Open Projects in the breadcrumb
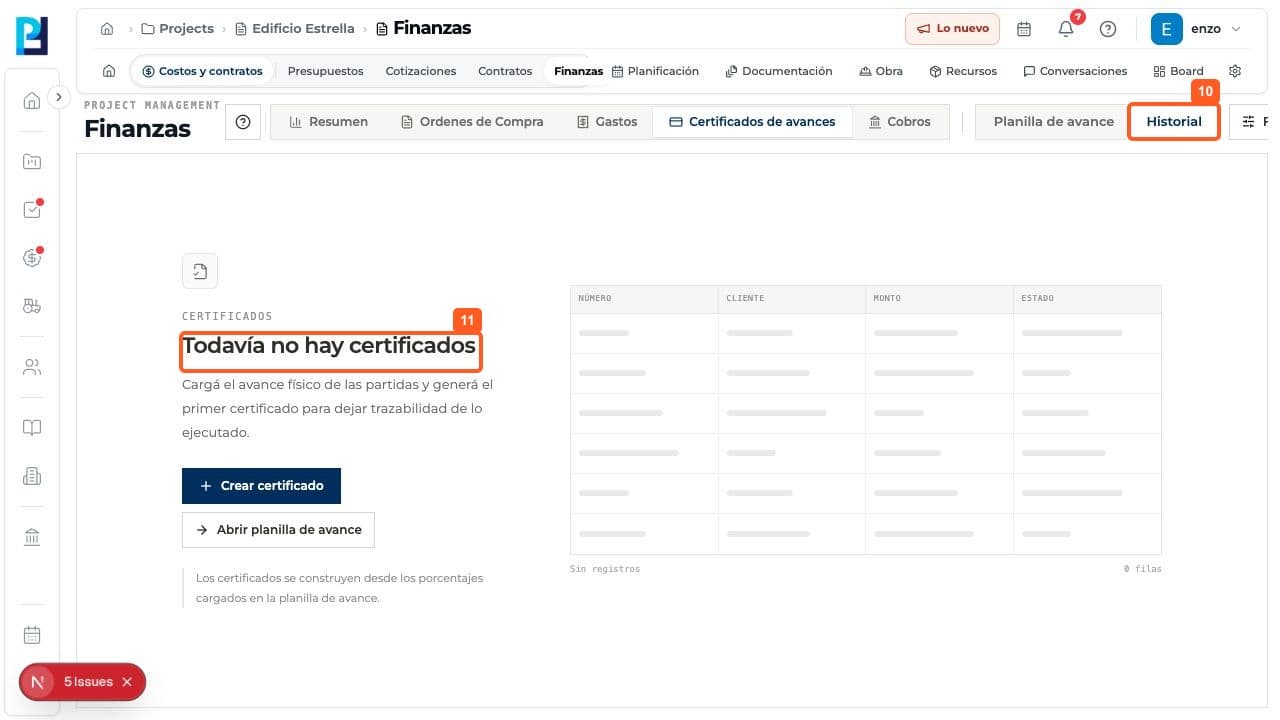Image resolution: width=1280 pixels, height=720 pixels. click(177, 29)
